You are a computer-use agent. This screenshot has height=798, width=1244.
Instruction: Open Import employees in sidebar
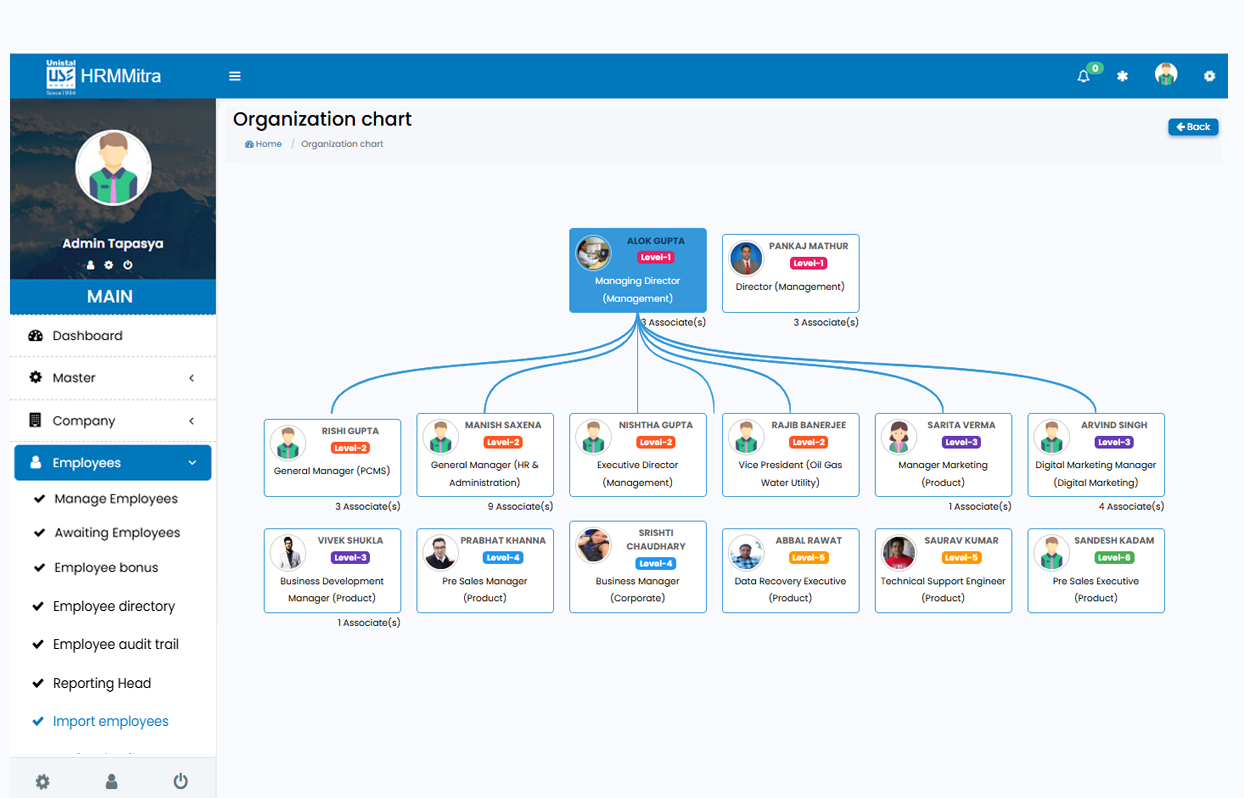coord(110,721)
